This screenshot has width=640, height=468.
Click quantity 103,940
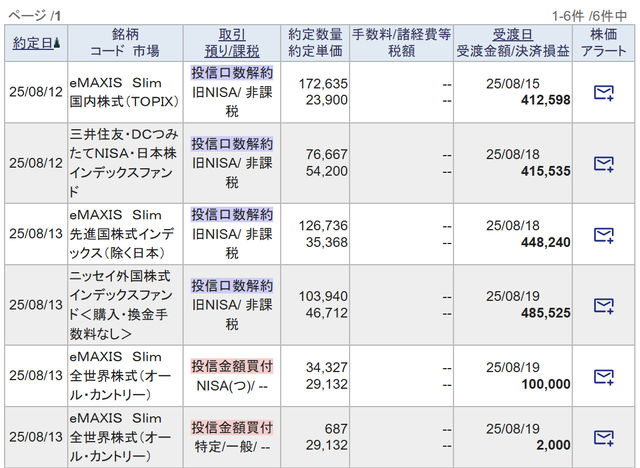click(323, 296)
